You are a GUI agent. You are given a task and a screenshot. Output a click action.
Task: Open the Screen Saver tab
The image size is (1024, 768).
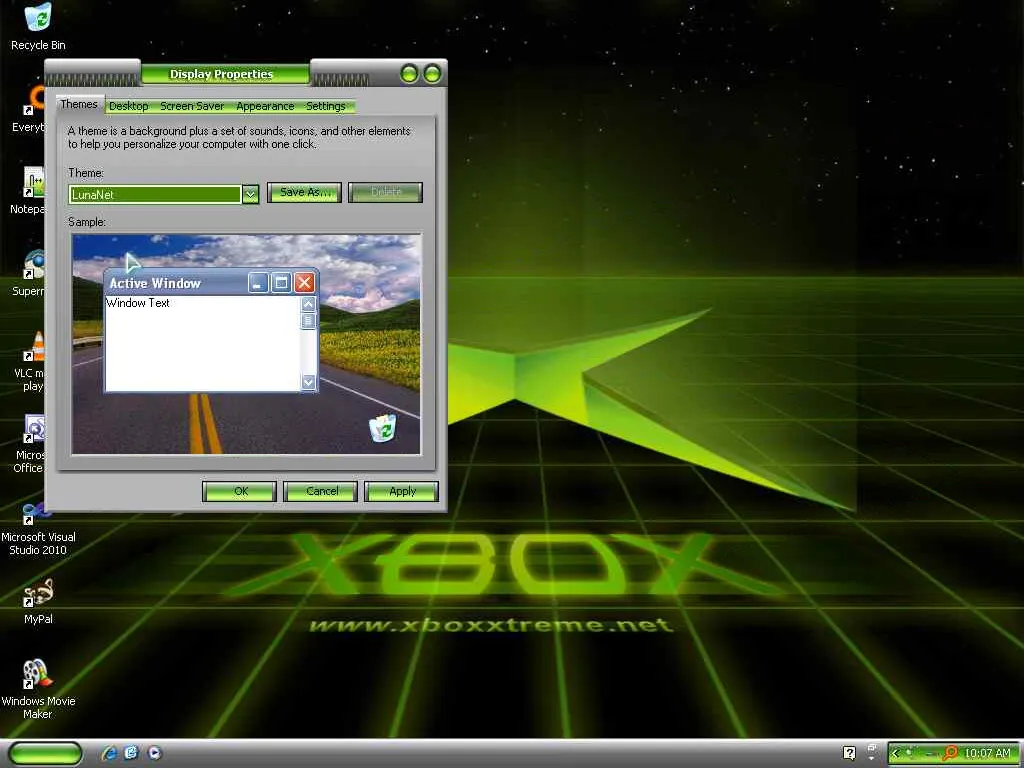(192, 106)
